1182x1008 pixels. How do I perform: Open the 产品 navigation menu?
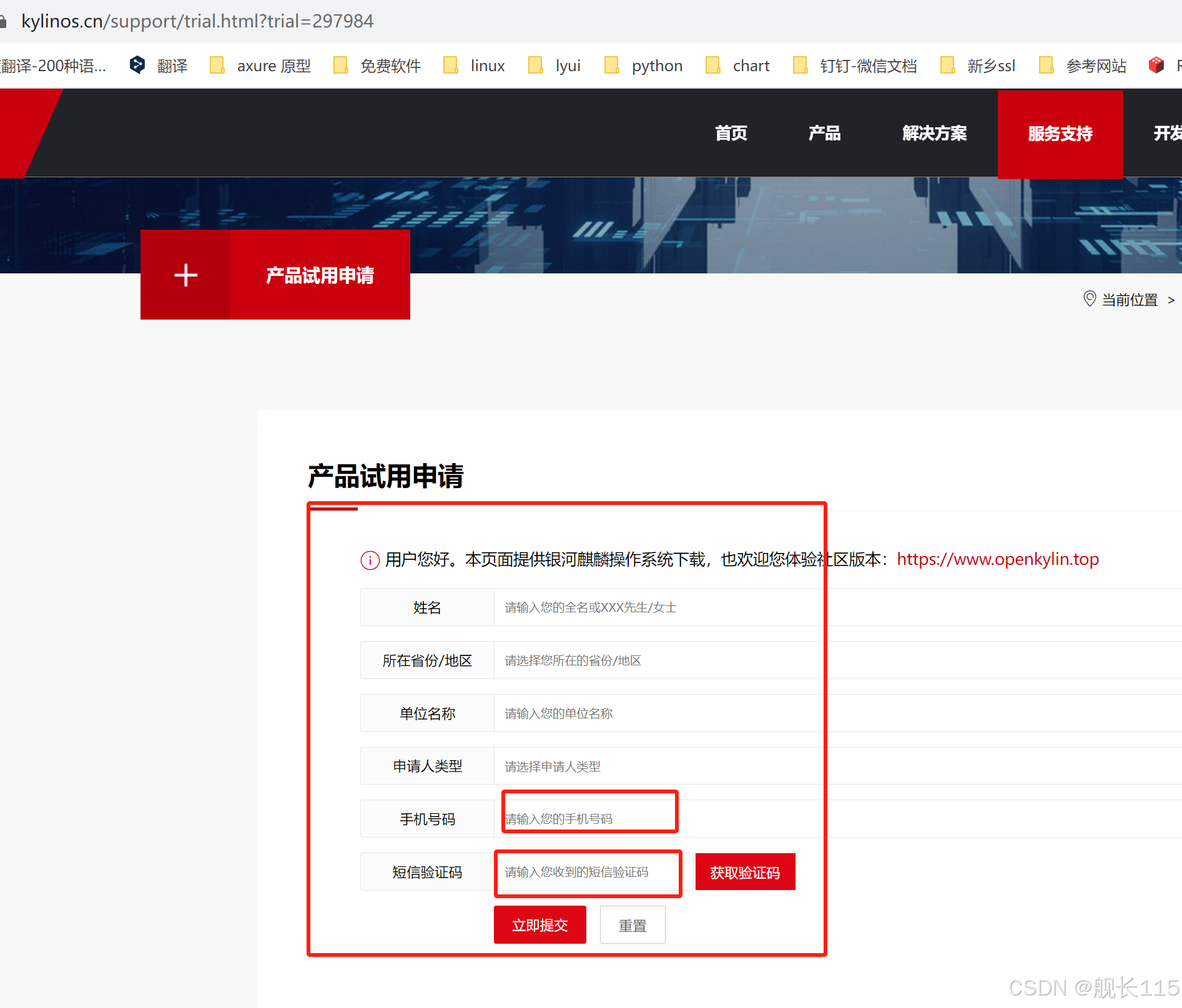coord(825,134)
